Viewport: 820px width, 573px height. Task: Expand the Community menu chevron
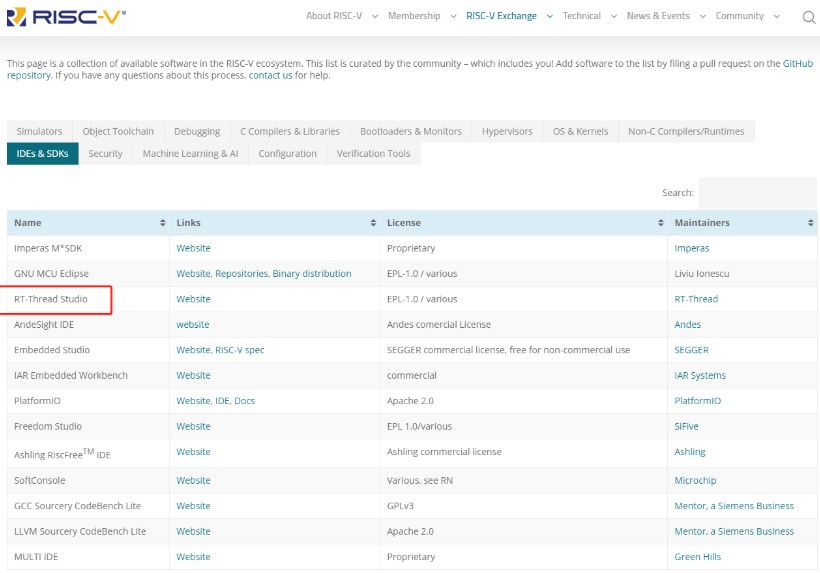tap(777, 16)
